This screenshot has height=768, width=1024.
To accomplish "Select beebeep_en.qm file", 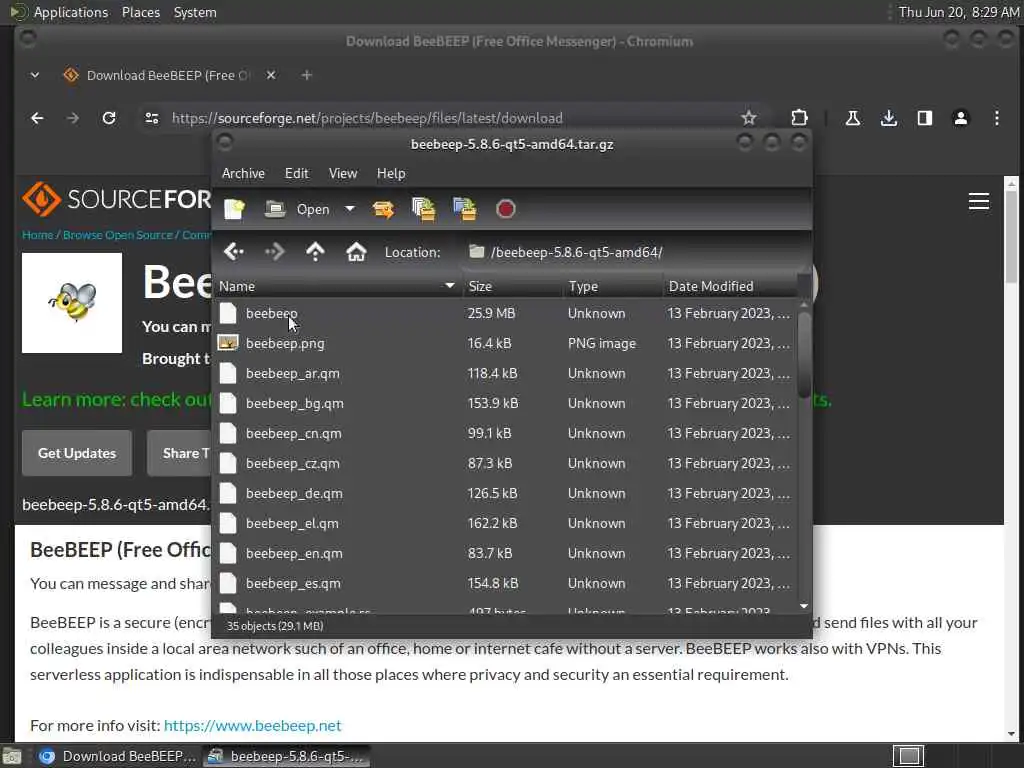I will 505,554.
